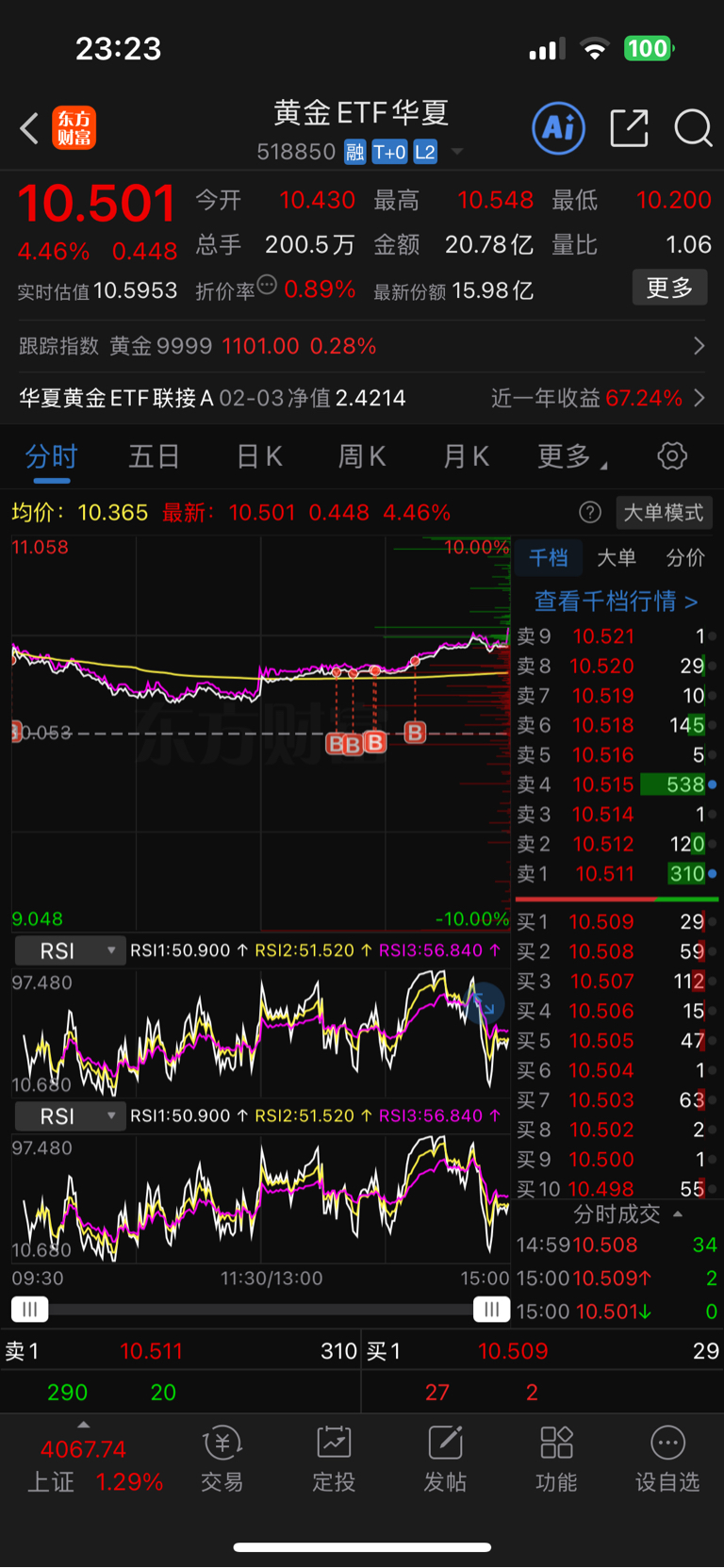
Task: Switch to the 日K tab
Action: point(259,457)
